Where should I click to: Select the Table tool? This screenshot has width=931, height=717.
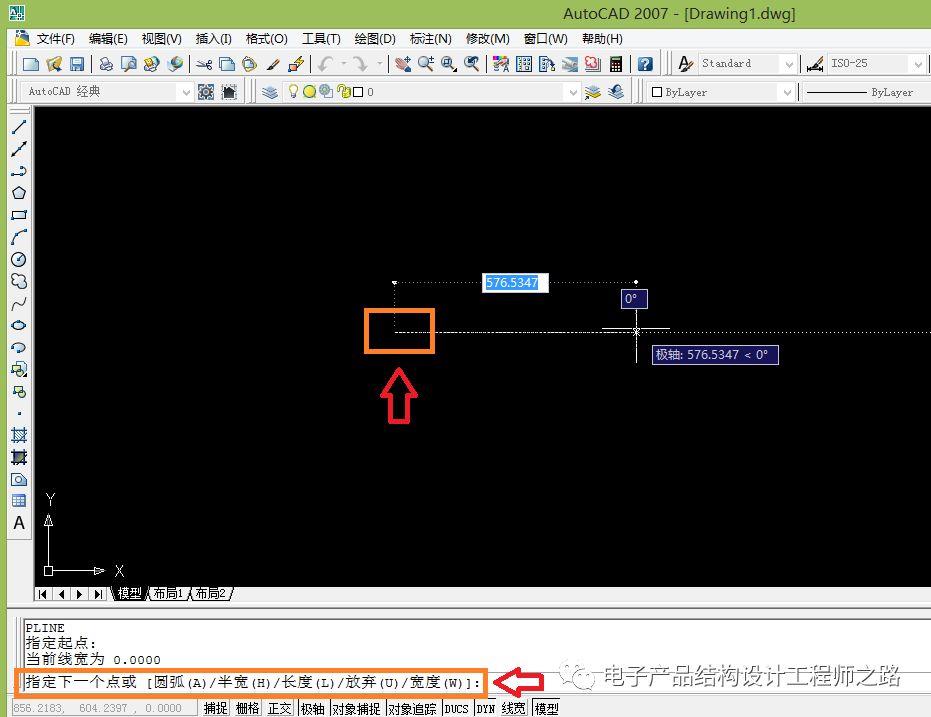(19, 501)
